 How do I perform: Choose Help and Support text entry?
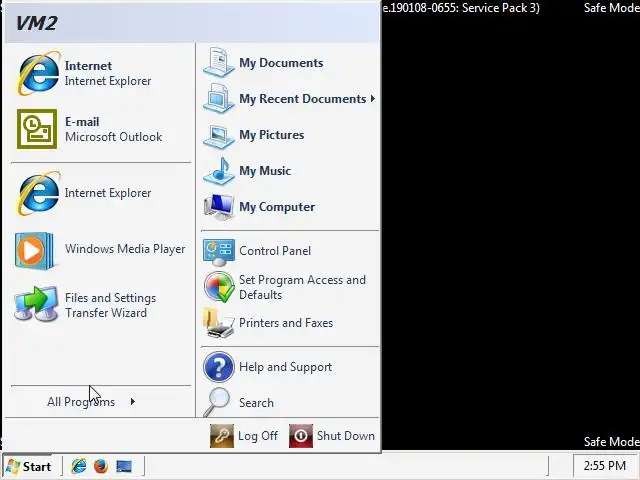coord(286,367)
